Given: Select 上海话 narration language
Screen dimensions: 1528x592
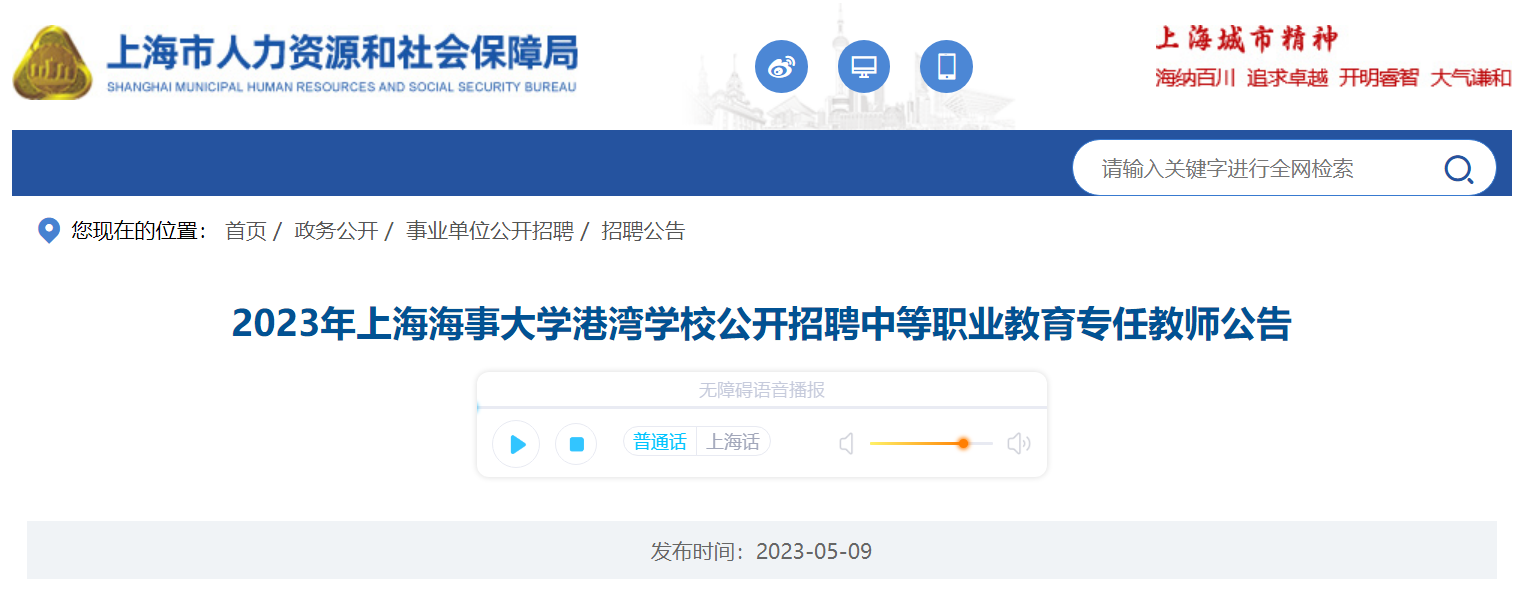Looking at the screenshot, I should click(733, 442).
